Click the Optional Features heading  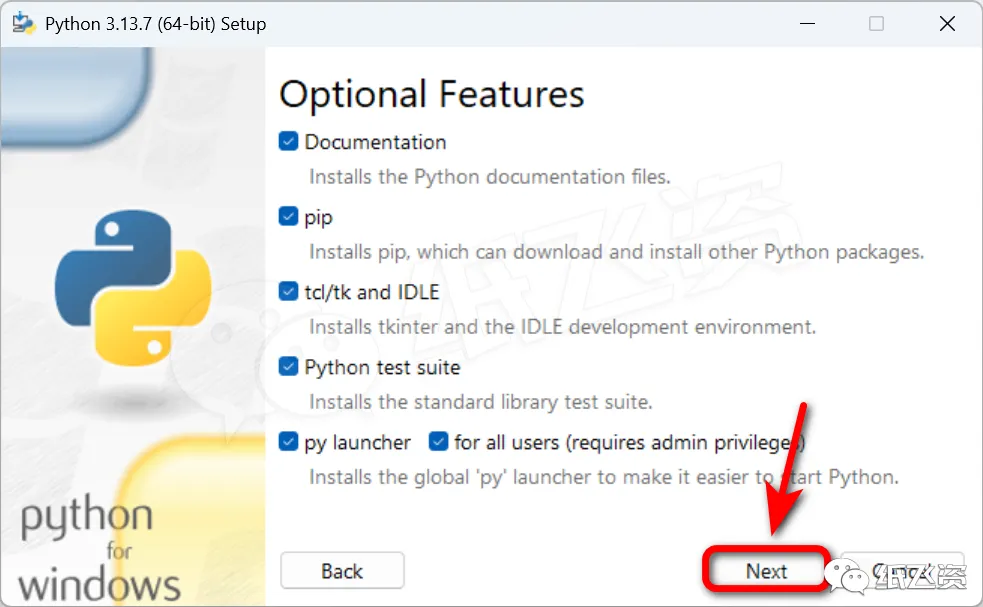click(x=431, y=94)
